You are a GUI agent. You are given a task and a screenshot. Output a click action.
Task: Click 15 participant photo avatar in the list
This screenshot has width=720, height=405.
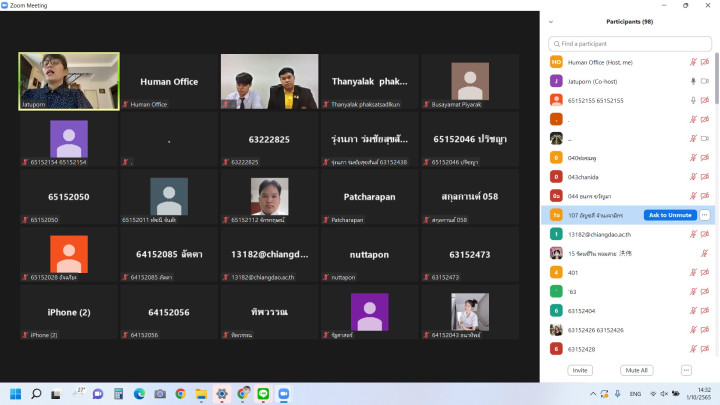556,253
